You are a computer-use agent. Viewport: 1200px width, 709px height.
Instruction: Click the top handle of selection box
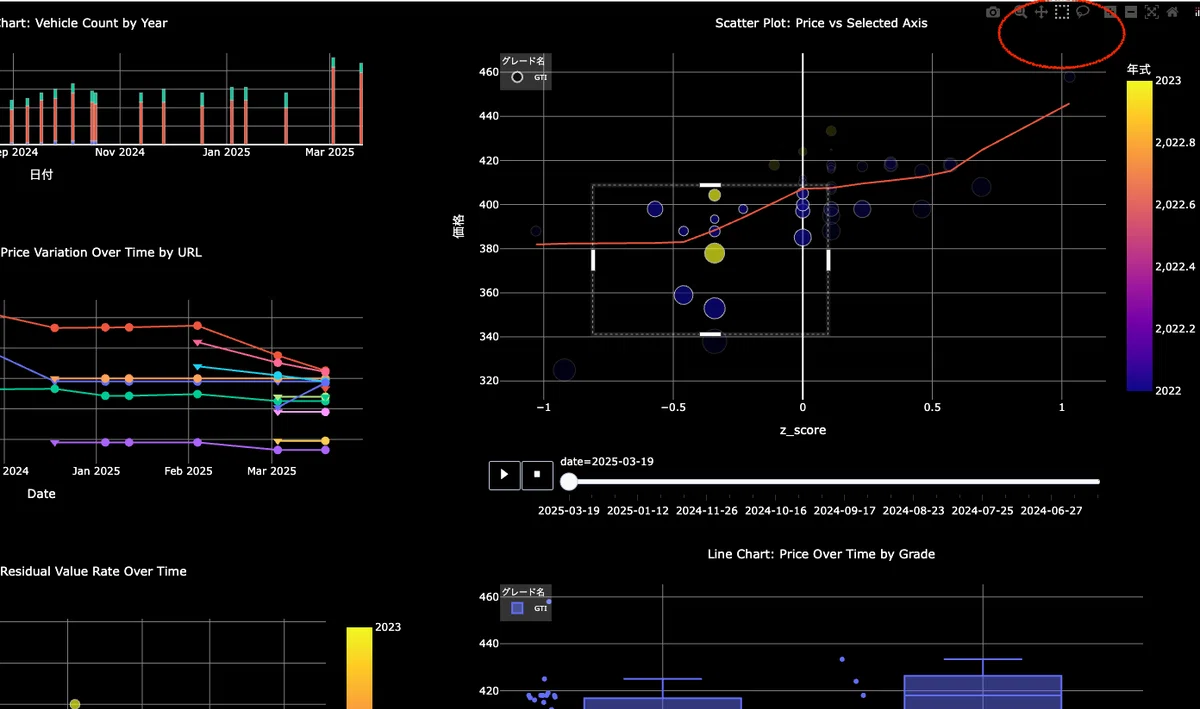click(710, 185)
